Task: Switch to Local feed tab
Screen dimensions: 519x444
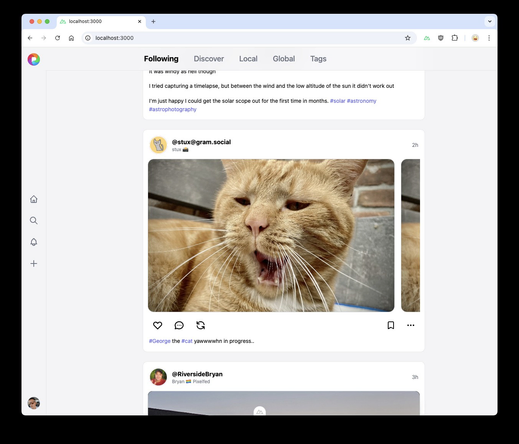Action: (x=248, y=59)
